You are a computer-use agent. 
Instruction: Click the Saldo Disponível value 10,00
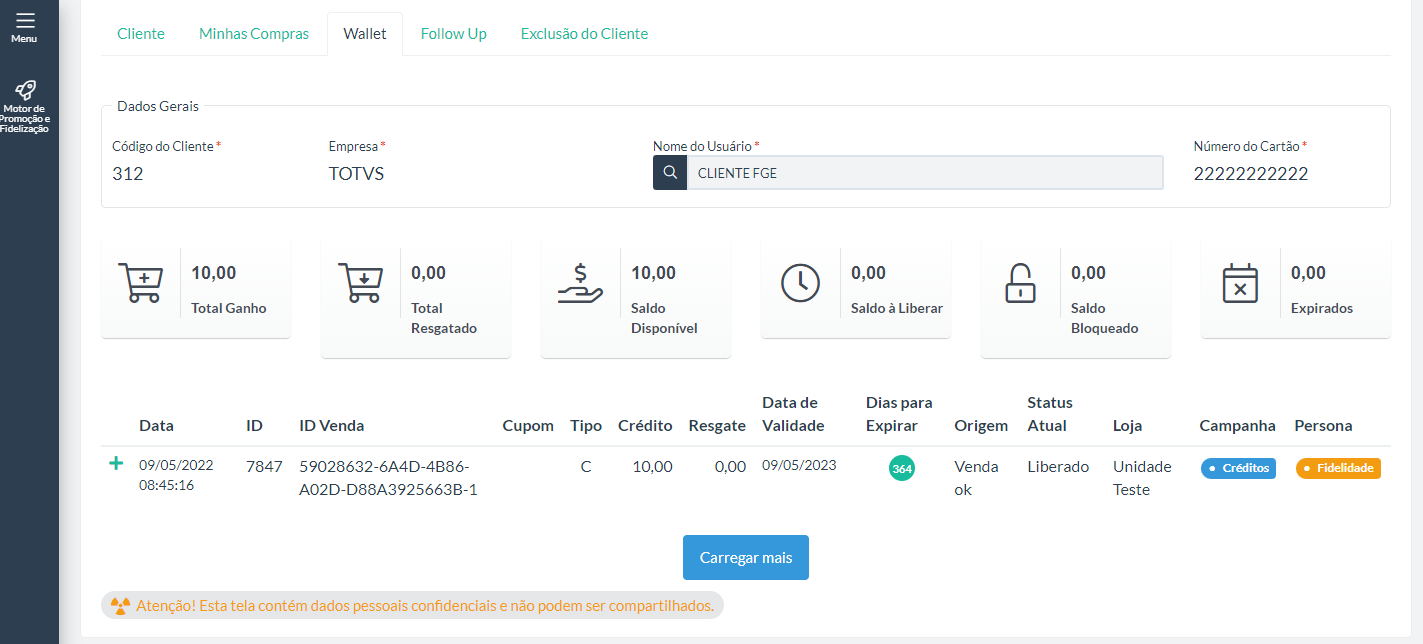coord(654,273)
